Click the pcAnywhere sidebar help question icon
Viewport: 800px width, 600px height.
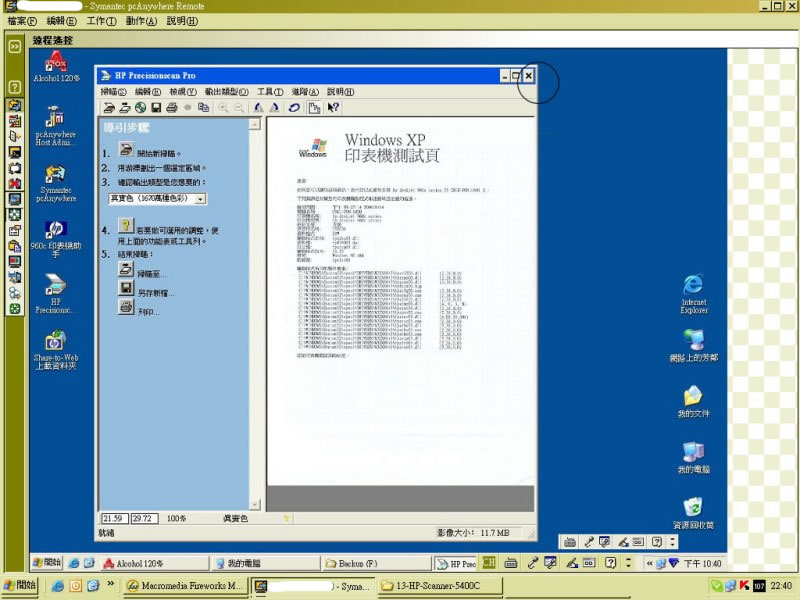(x=15, y=87)
